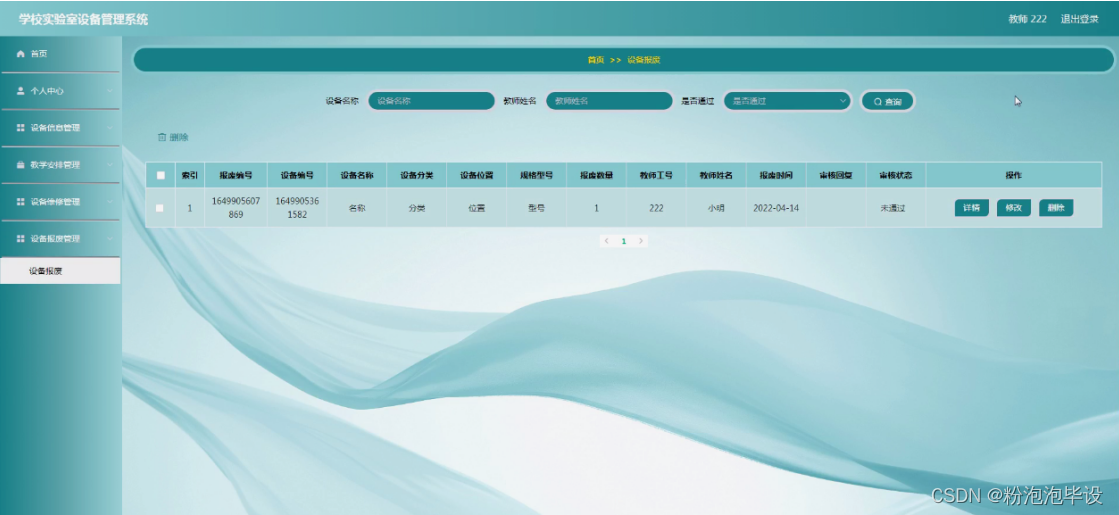Open the 首页 sidebar item
1119x515 pixels.
coord(60,54)
